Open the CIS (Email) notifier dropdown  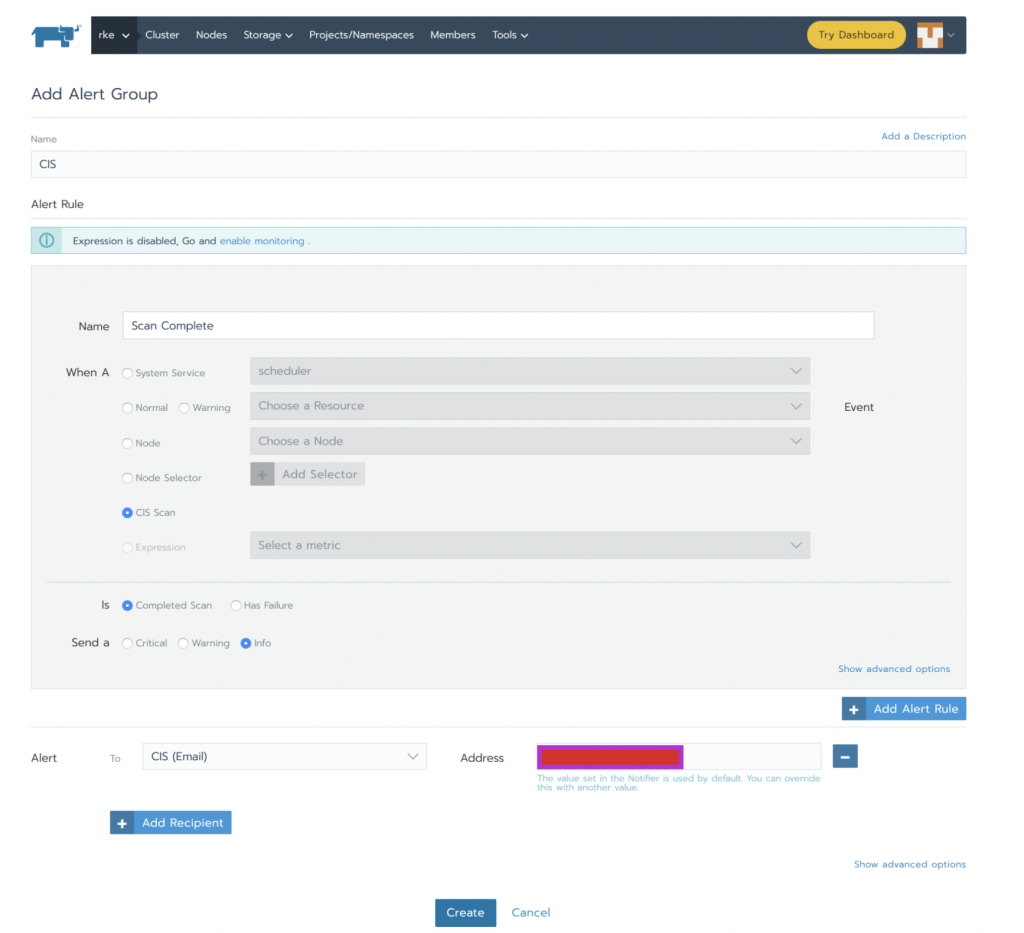[x=284, y=757]
